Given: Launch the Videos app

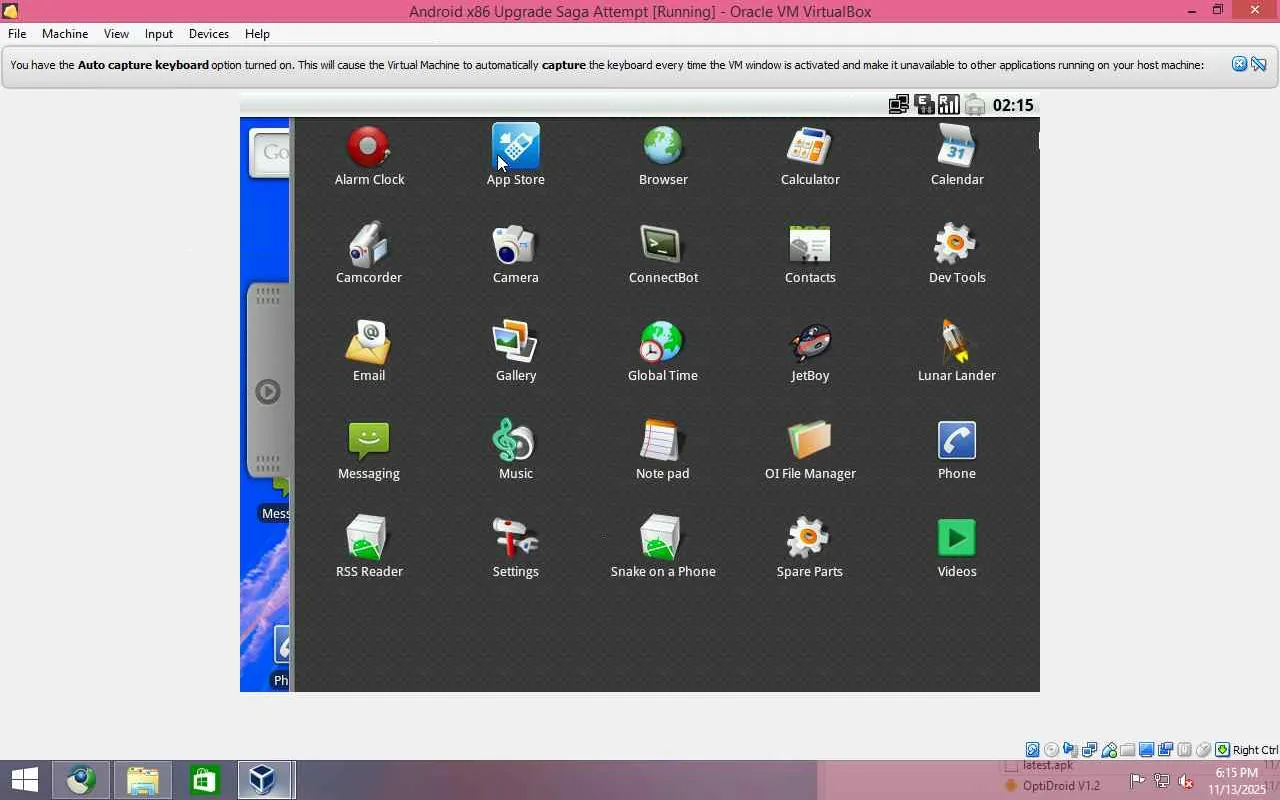Looking at the screenshot, I should click(x=957, y=548).
